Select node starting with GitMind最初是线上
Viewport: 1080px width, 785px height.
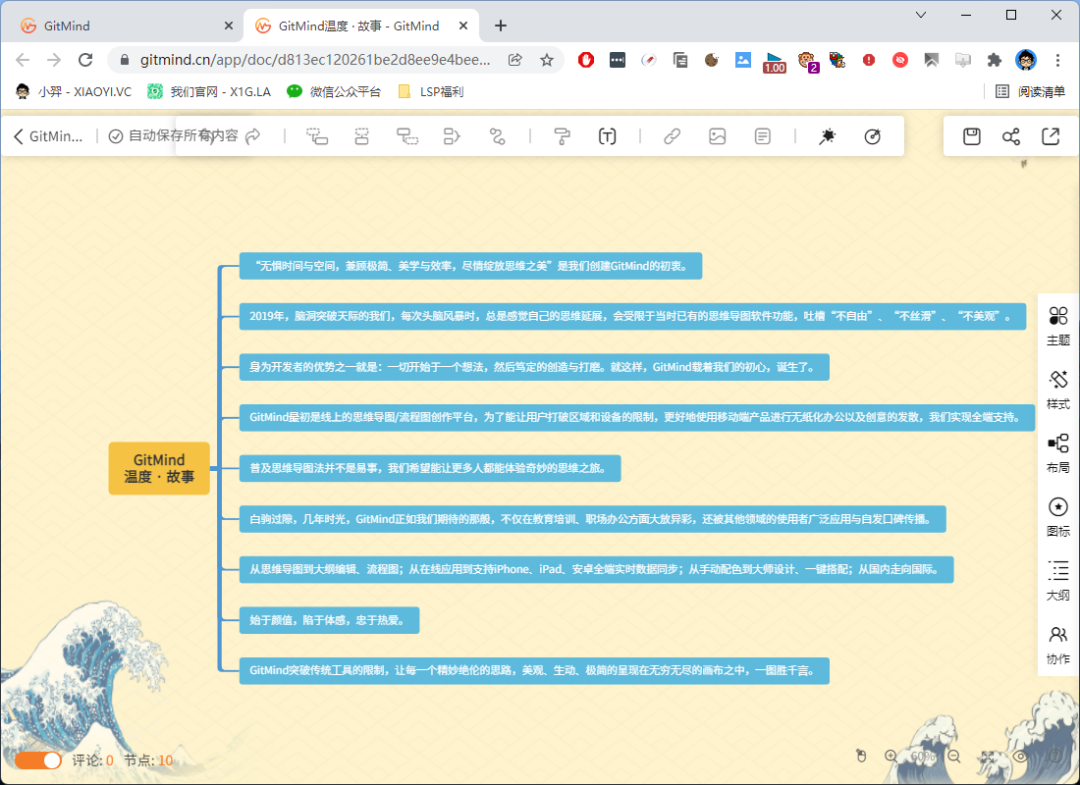click(637, 417)
